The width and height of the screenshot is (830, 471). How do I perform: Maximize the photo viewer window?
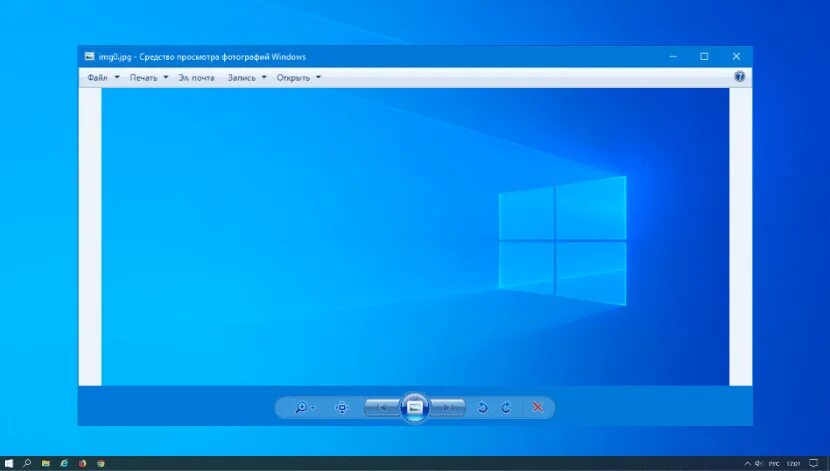point(704,56)
